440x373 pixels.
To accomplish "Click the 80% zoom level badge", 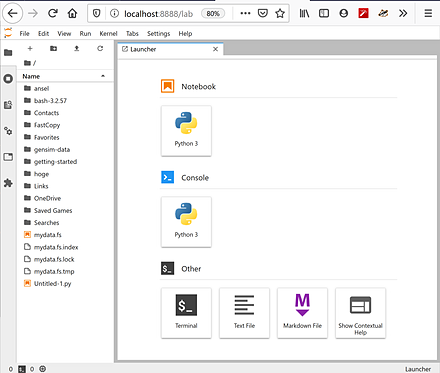I will 213,14.
